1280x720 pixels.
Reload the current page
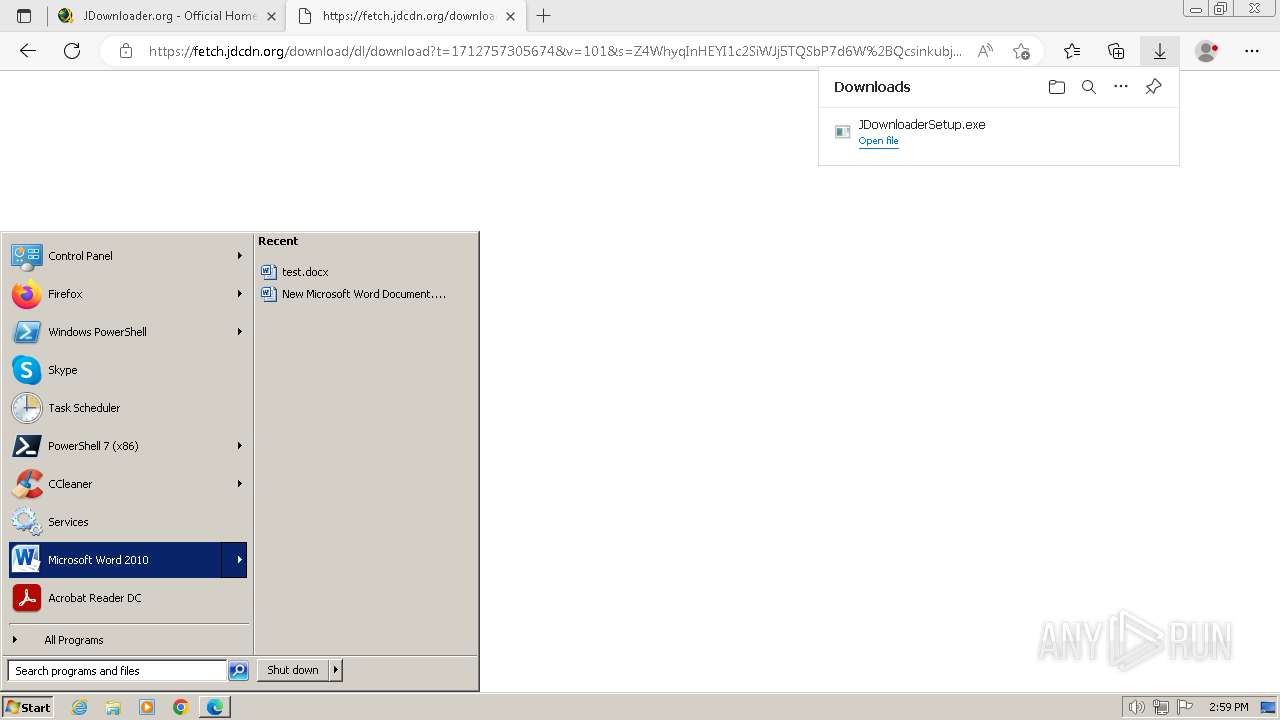[x=72, y=51]
